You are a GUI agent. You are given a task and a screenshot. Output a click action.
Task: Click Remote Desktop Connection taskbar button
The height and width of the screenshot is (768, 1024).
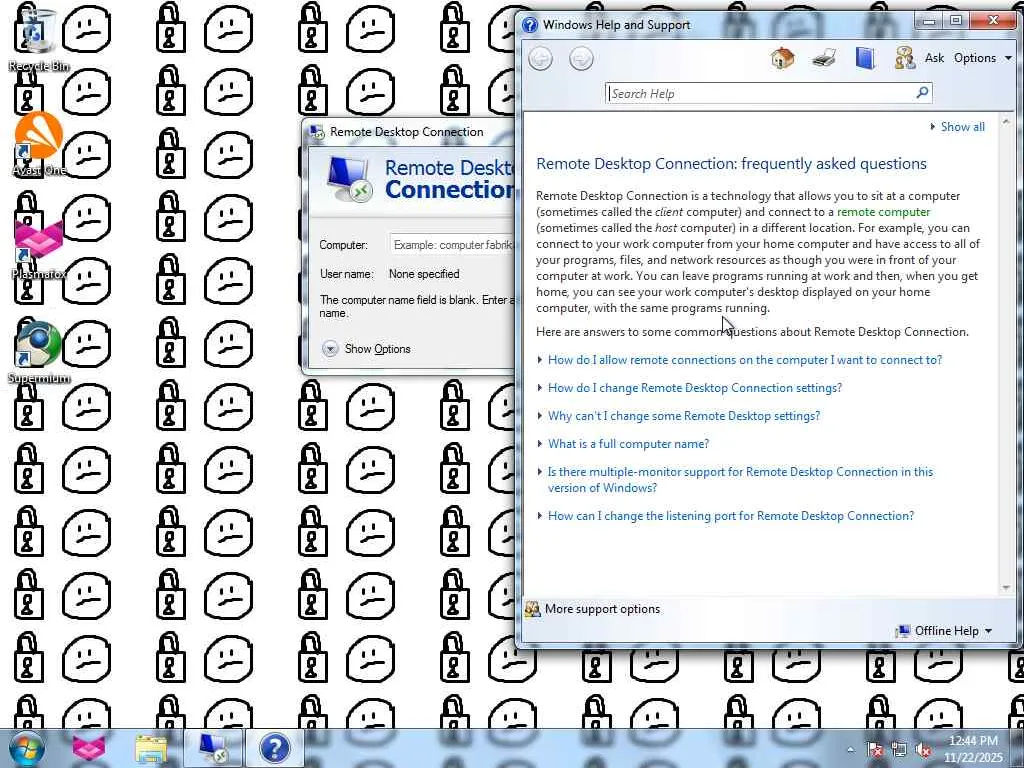click(214, 748)
